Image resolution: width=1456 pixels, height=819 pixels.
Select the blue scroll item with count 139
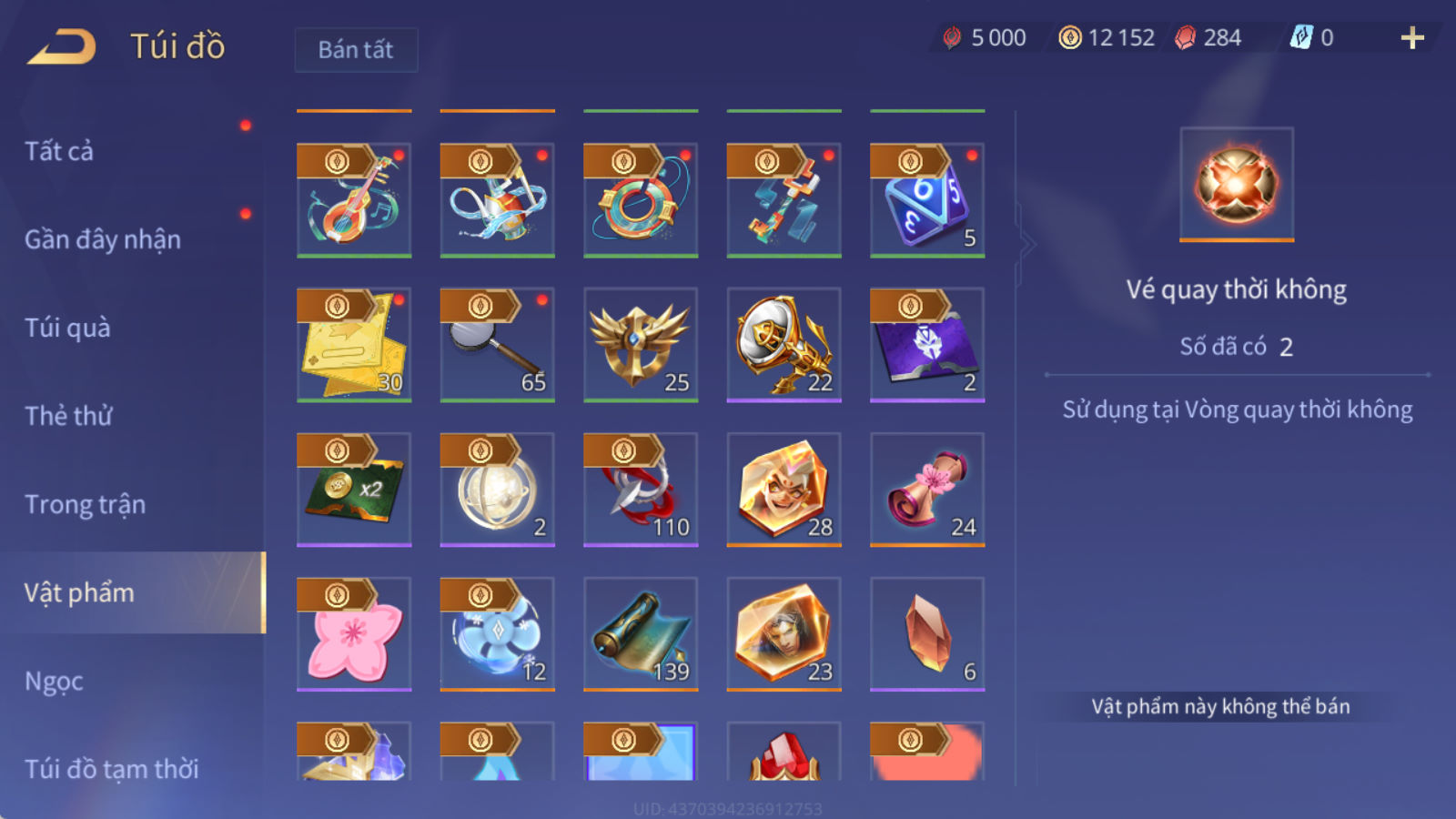641,634
